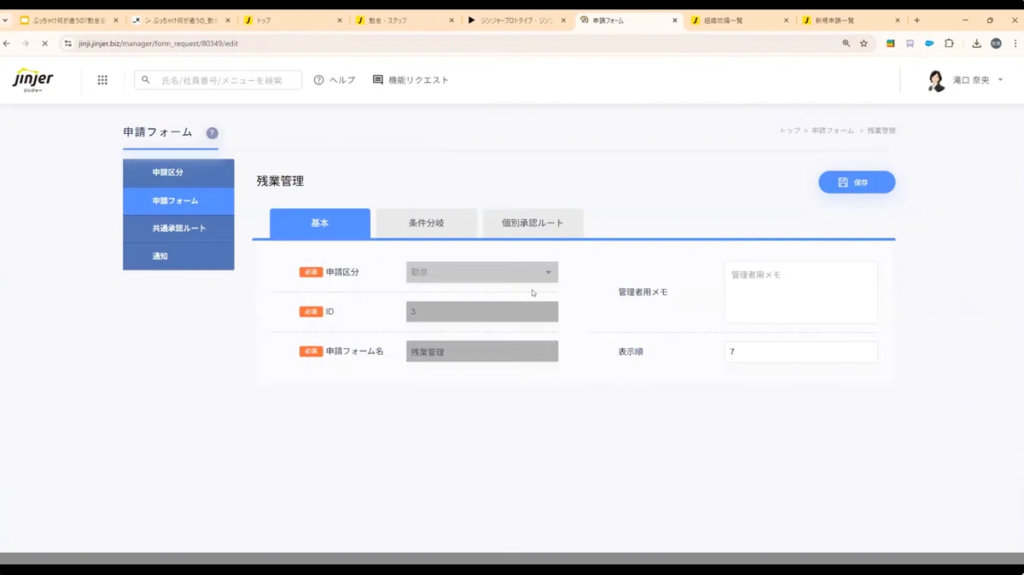Click the 申請フォーム breadcrumb link
This screenshot has width=1024, height=575.
(832, 131)
